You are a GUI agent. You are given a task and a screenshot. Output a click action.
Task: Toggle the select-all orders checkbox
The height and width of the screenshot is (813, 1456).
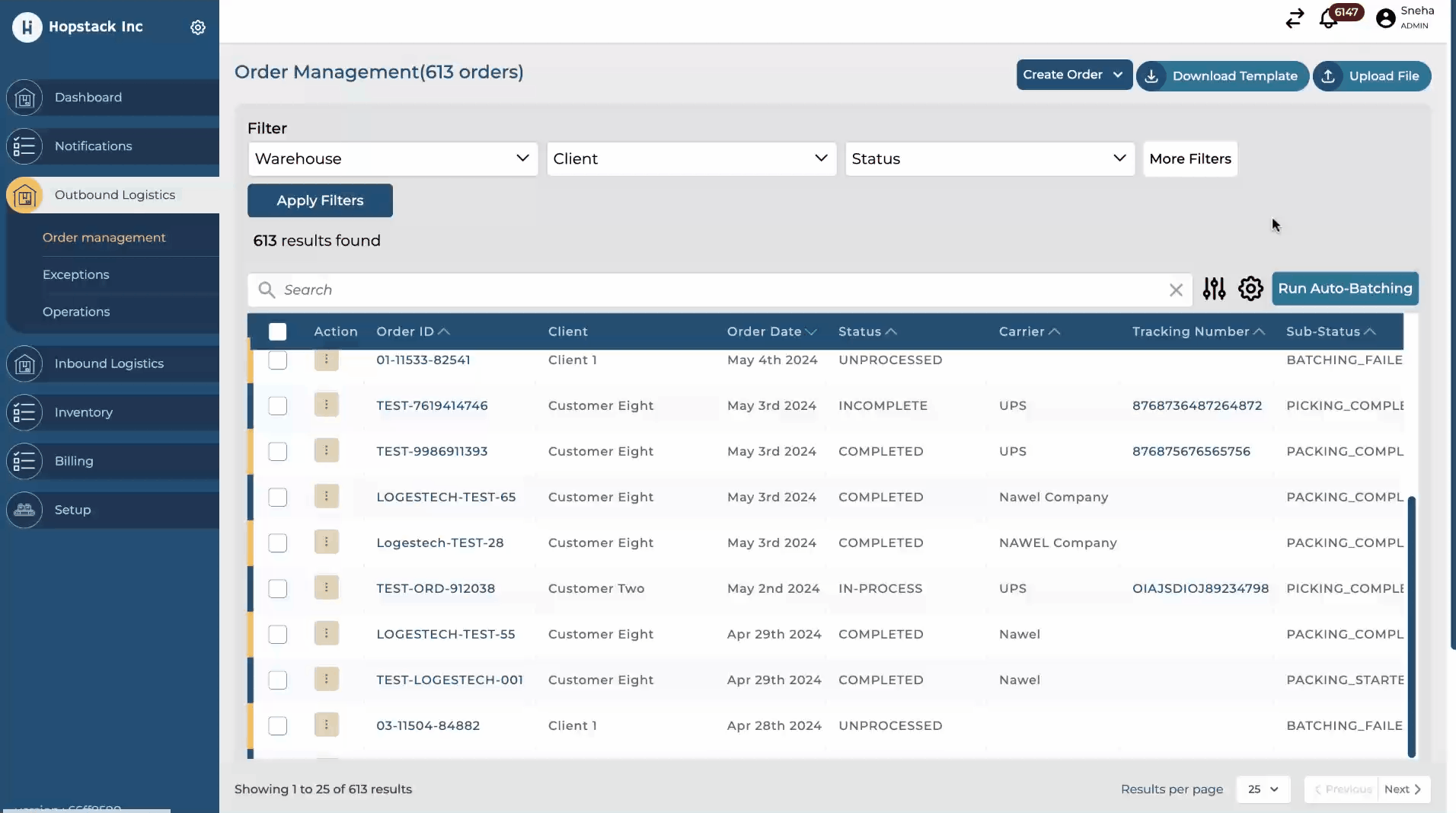tap(278, 331)
